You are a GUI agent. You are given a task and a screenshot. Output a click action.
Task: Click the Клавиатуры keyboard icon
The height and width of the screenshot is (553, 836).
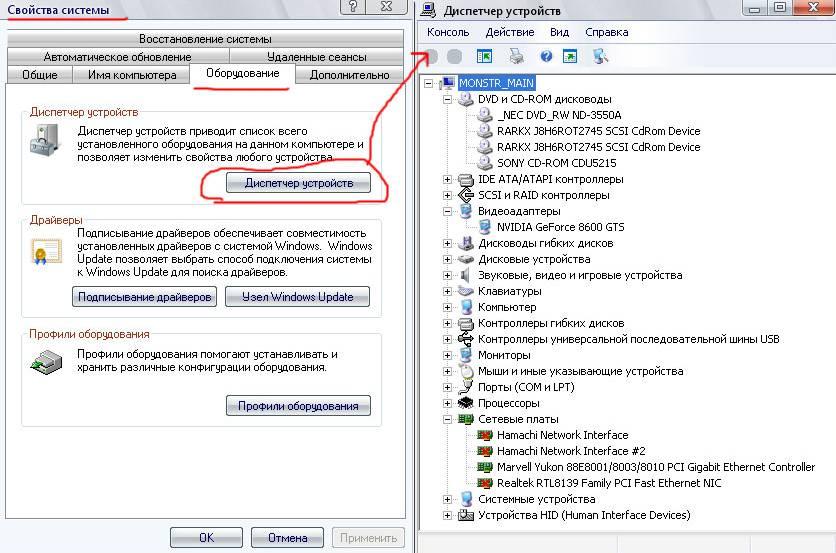pos(466,291)
